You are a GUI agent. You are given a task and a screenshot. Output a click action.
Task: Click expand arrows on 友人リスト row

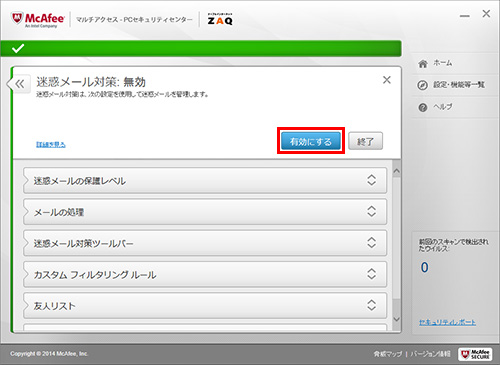tap(372, 305)
